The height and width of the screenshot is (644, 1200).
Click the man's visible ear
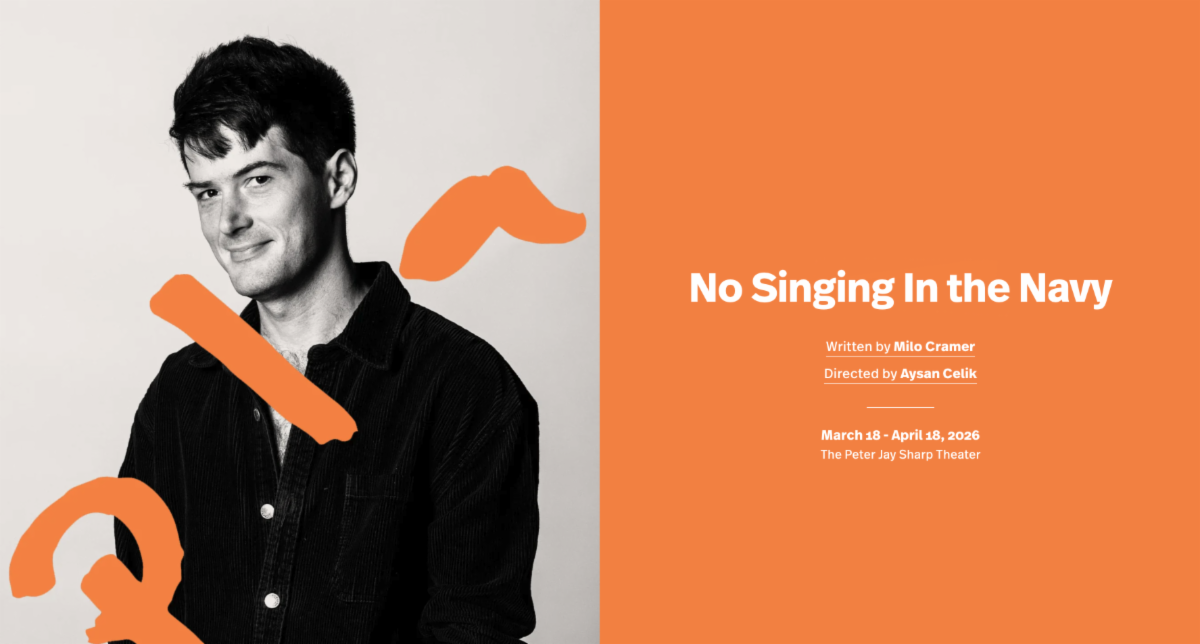(340, 180)
